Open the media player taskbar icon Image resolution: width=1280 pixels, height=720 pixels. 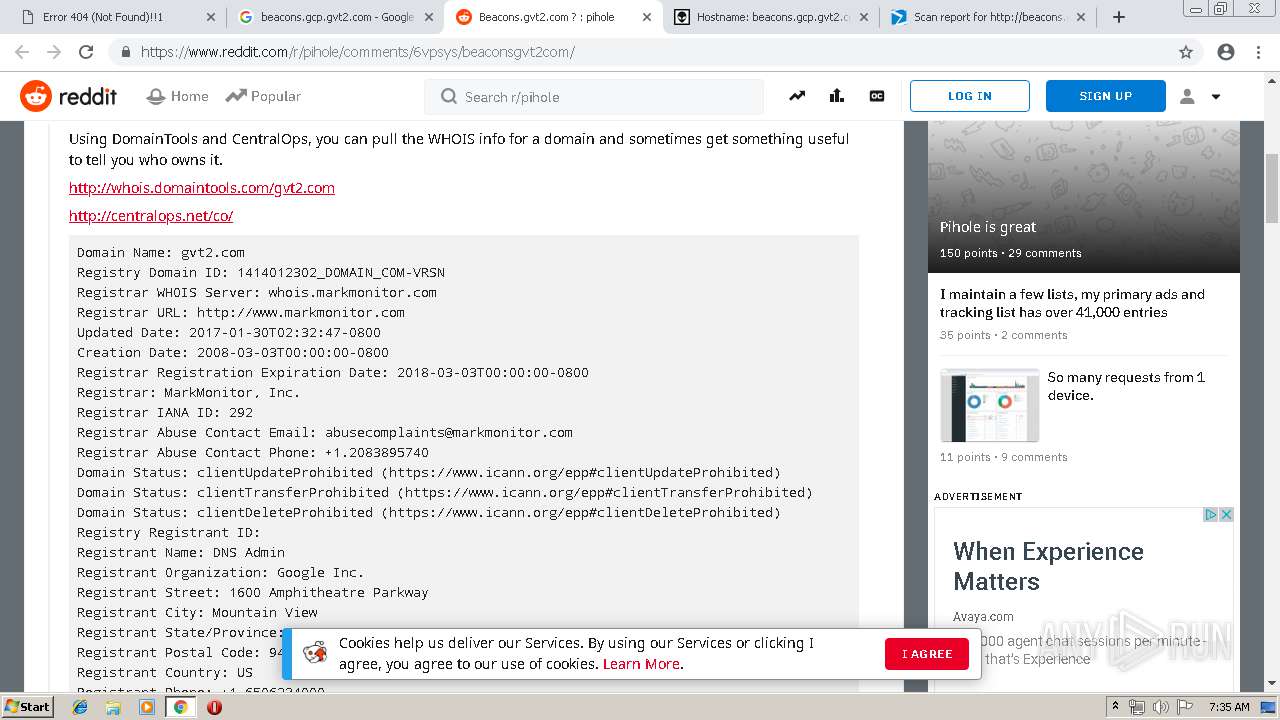[147, 707]
